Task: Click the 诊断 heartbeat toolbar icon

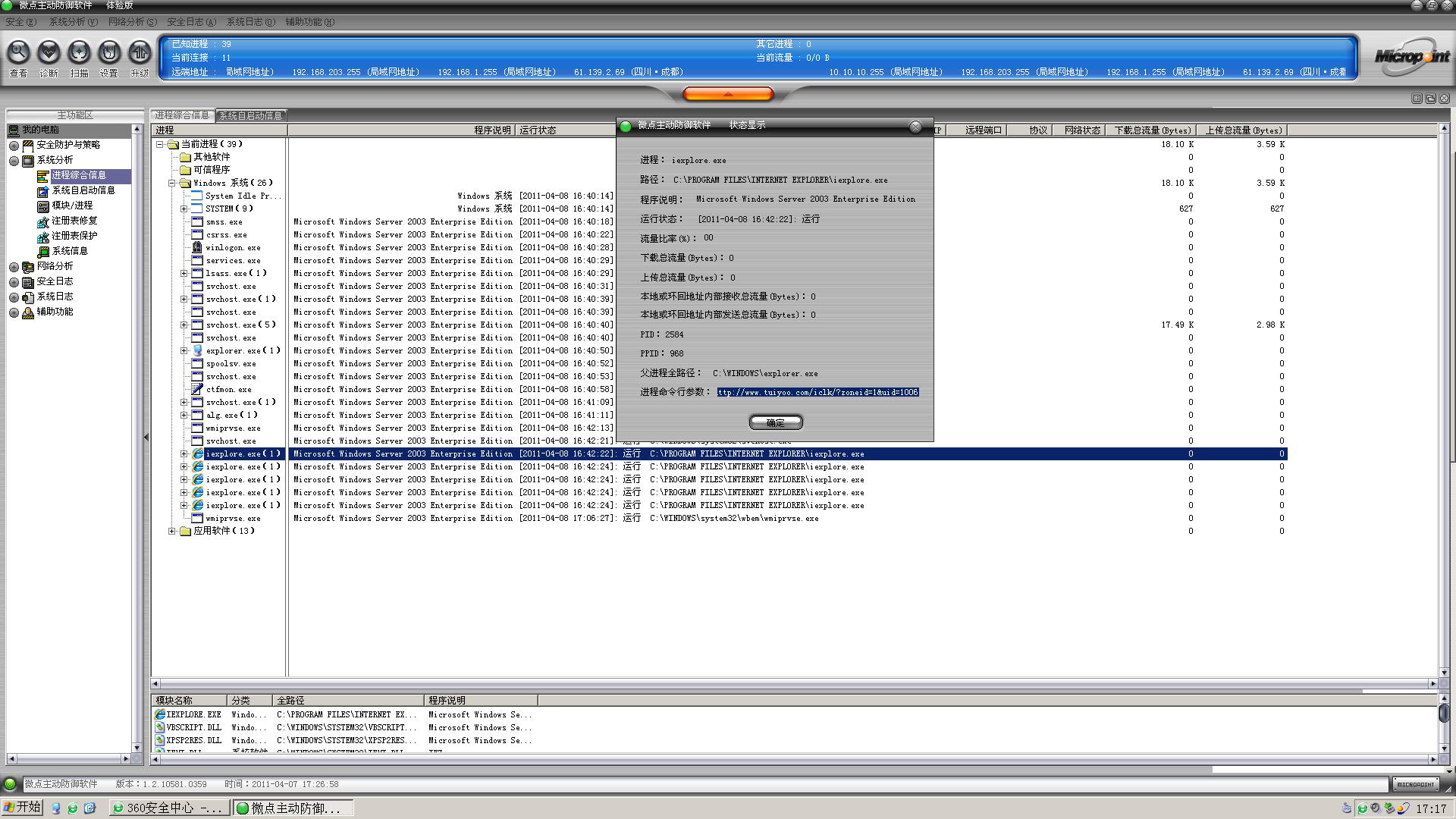Action: (x=49, y=53)
